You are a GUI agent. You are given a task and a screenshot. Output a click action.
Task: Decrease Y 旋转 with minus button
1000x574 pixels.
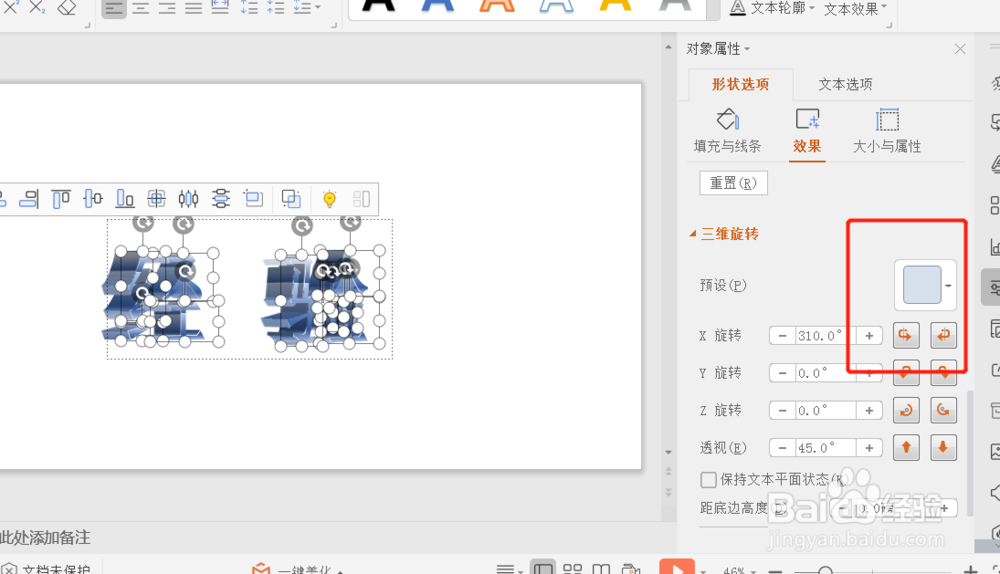[783, 373]
